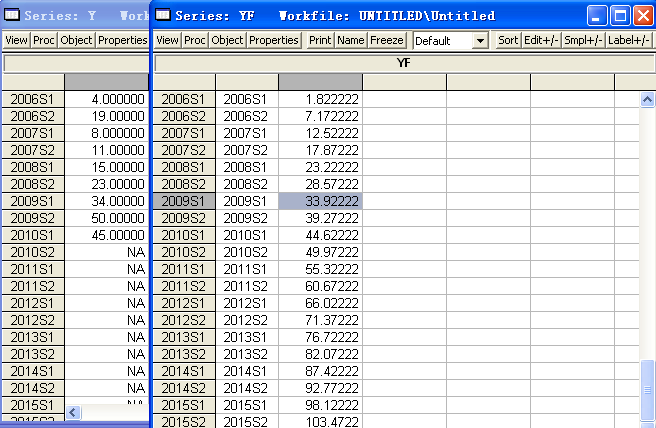Select YF value 1.822222

tap(320, 99)
